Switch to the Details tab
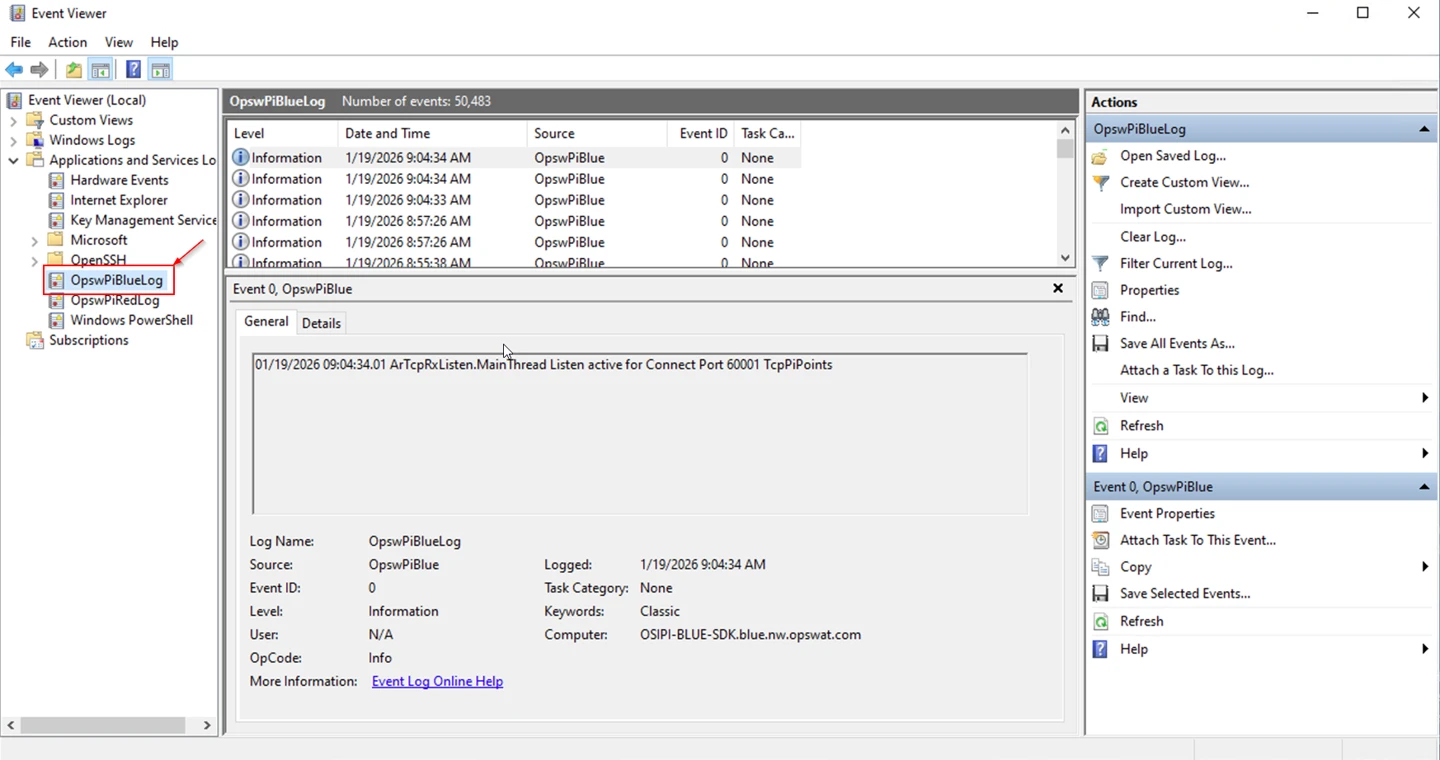Image resolution: width=1440 pixels, height=760 pixels. pos(321,323)
